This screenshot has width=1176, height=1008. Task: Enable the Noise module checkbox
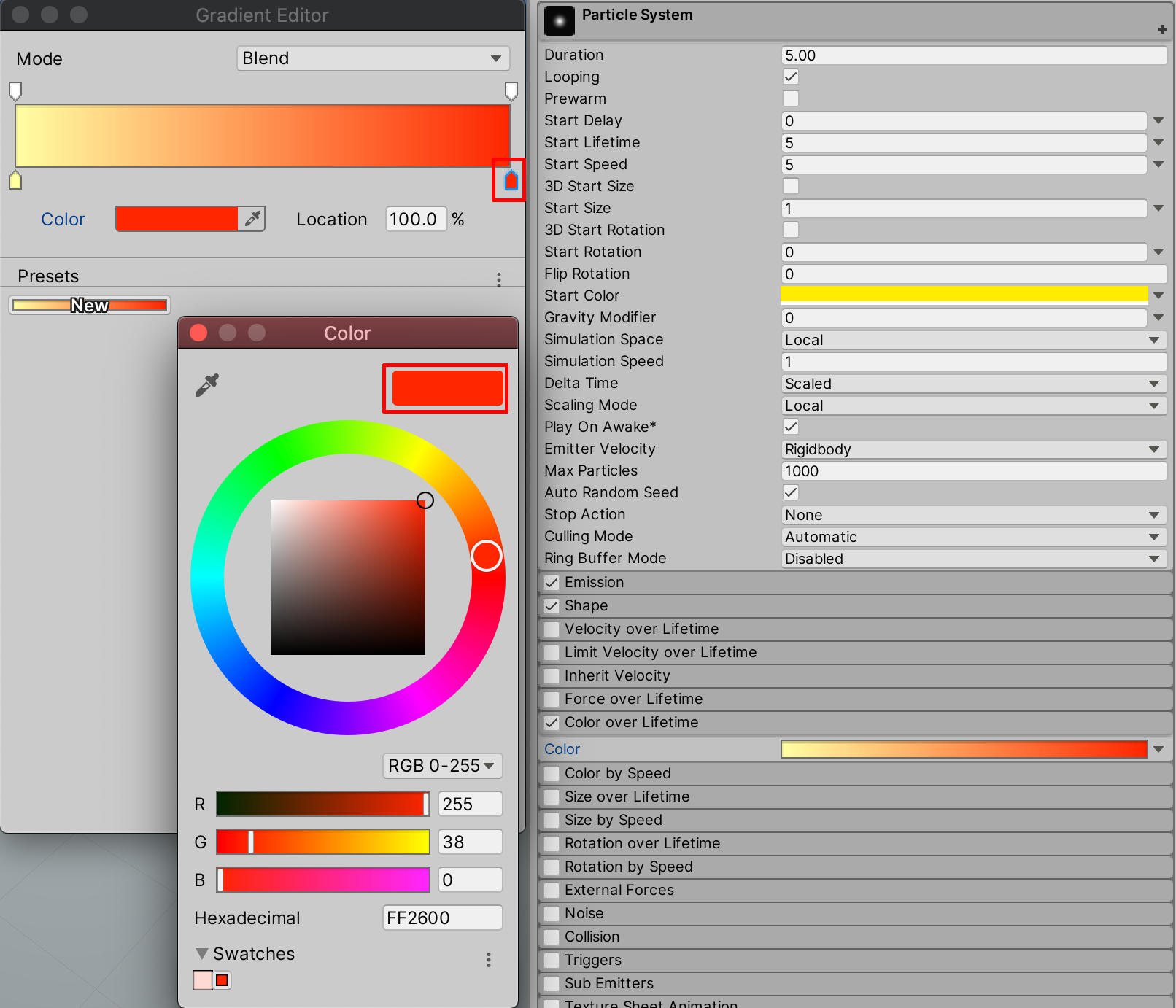pos(552,913)
